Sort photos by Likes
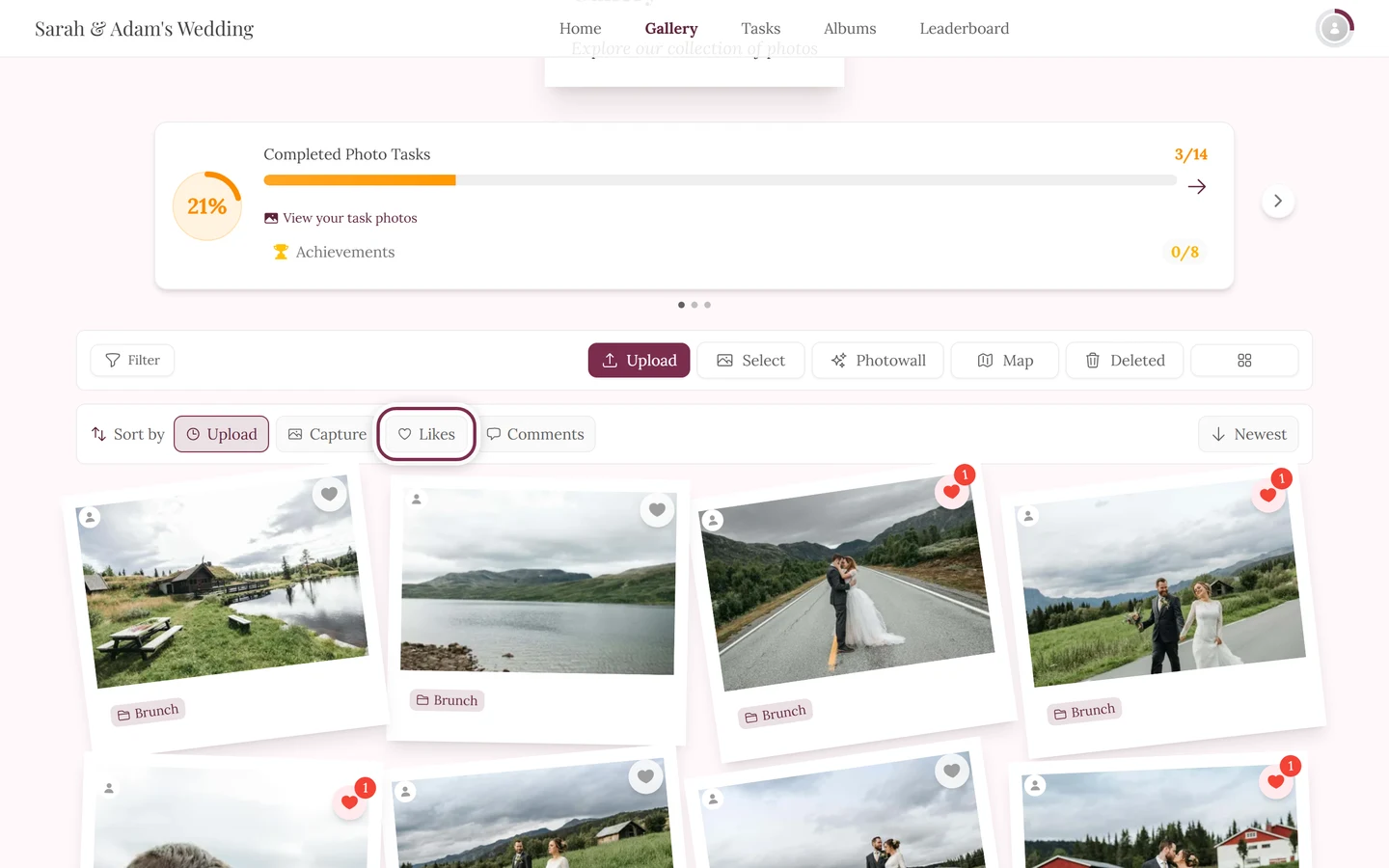Image resolution: width=1389 pixels, height=868 pixels. (x=426, y=434)
